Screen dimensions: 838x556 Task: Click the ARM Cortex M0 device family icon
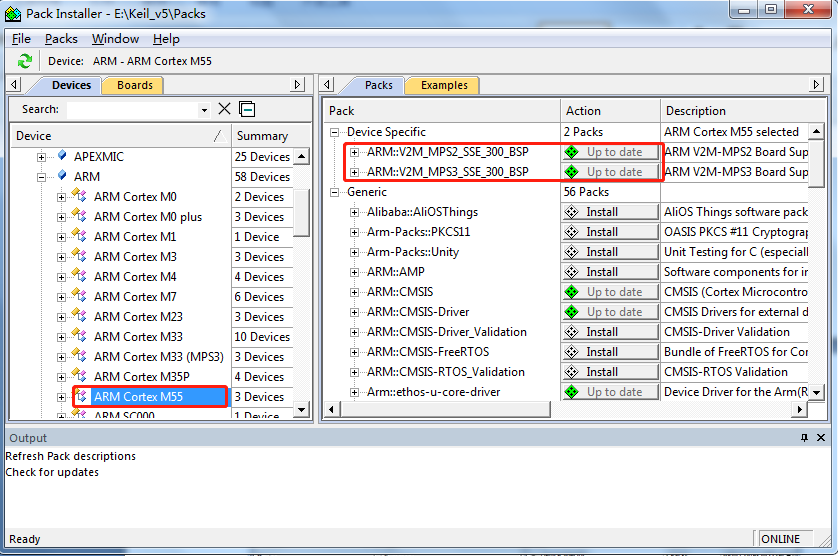click(x=79, y=196)
